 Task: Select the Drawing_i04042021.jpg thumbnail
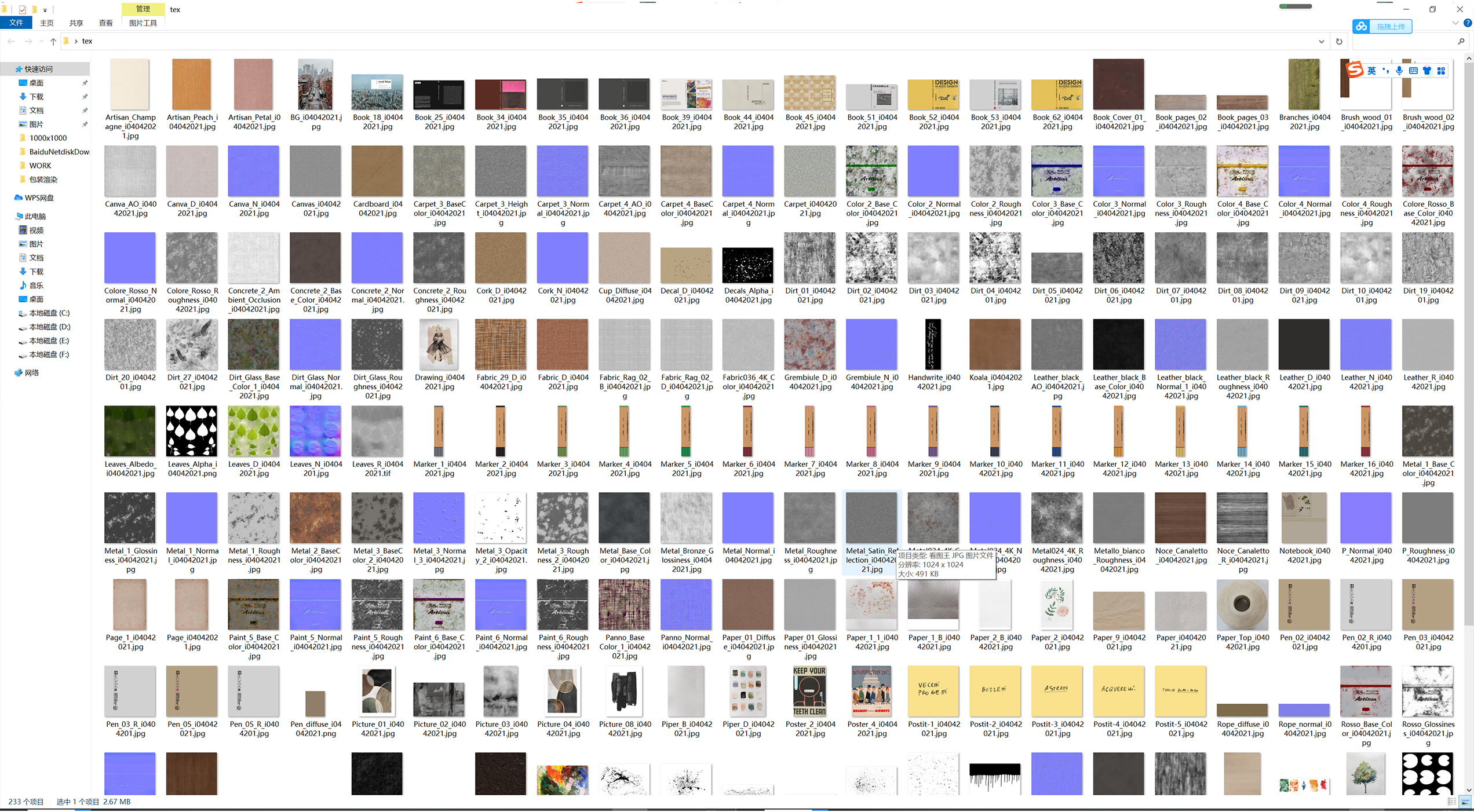point(439,345)
